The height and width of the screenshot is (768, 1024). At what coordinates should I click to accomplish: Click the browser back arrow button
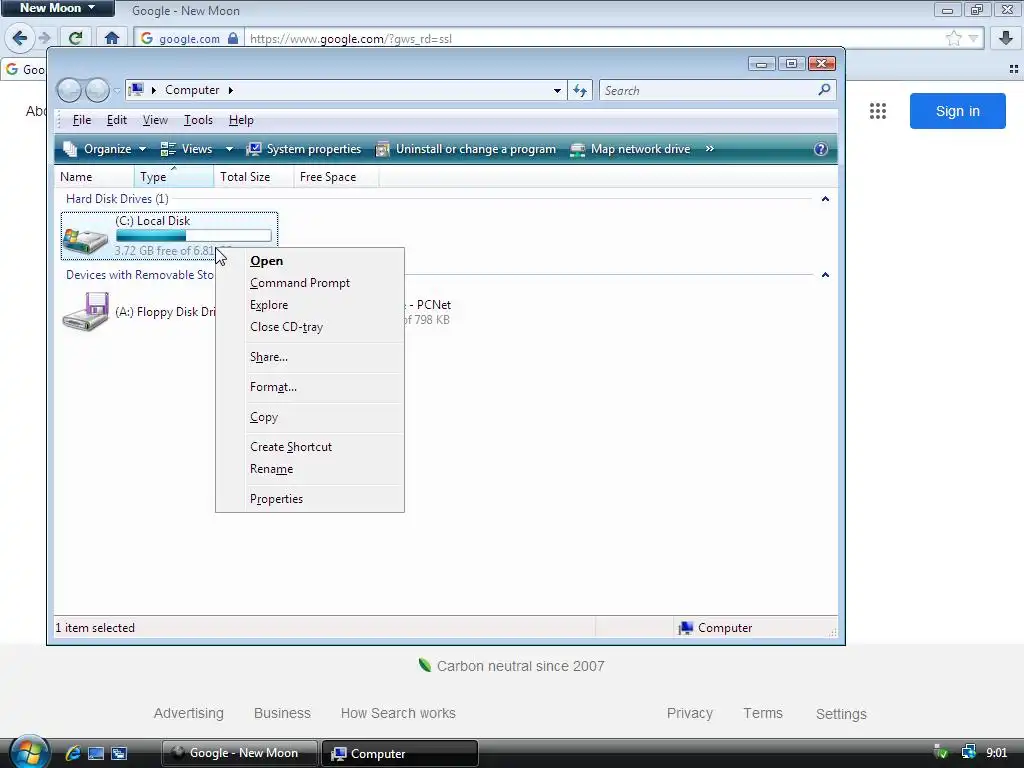click(19, 38)
